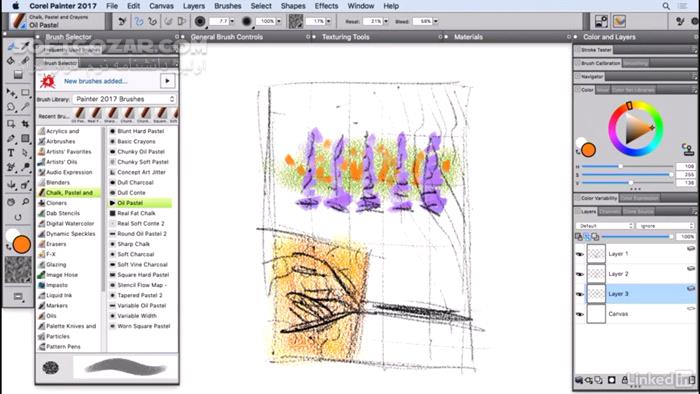Image resolution: width=700 pixels, height=394 pixels.
Task: Choose freehand strokes in property bar
Action: point(138,21)
